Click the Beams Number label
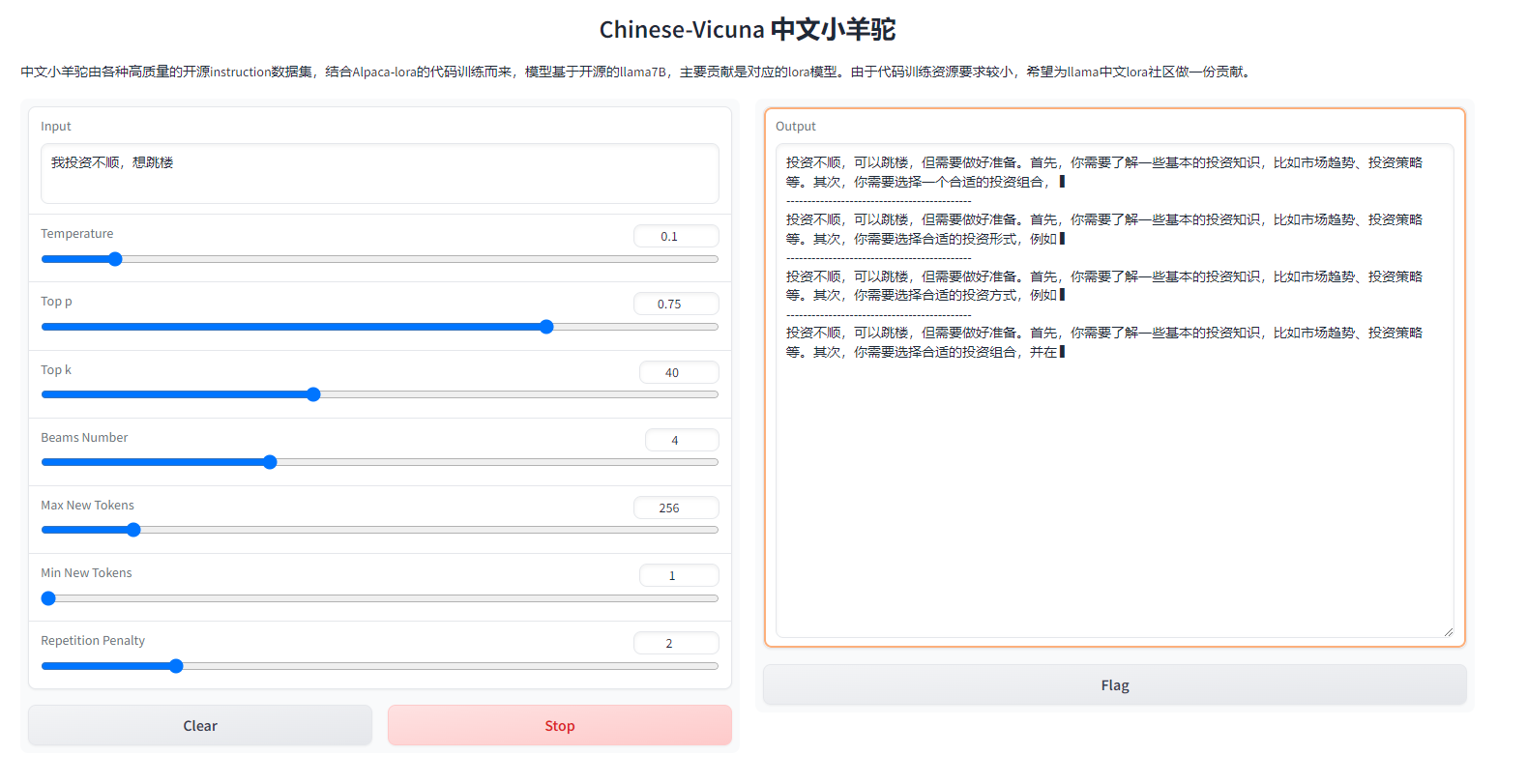This screenshot has height=784, width=1527. [84, 438]
